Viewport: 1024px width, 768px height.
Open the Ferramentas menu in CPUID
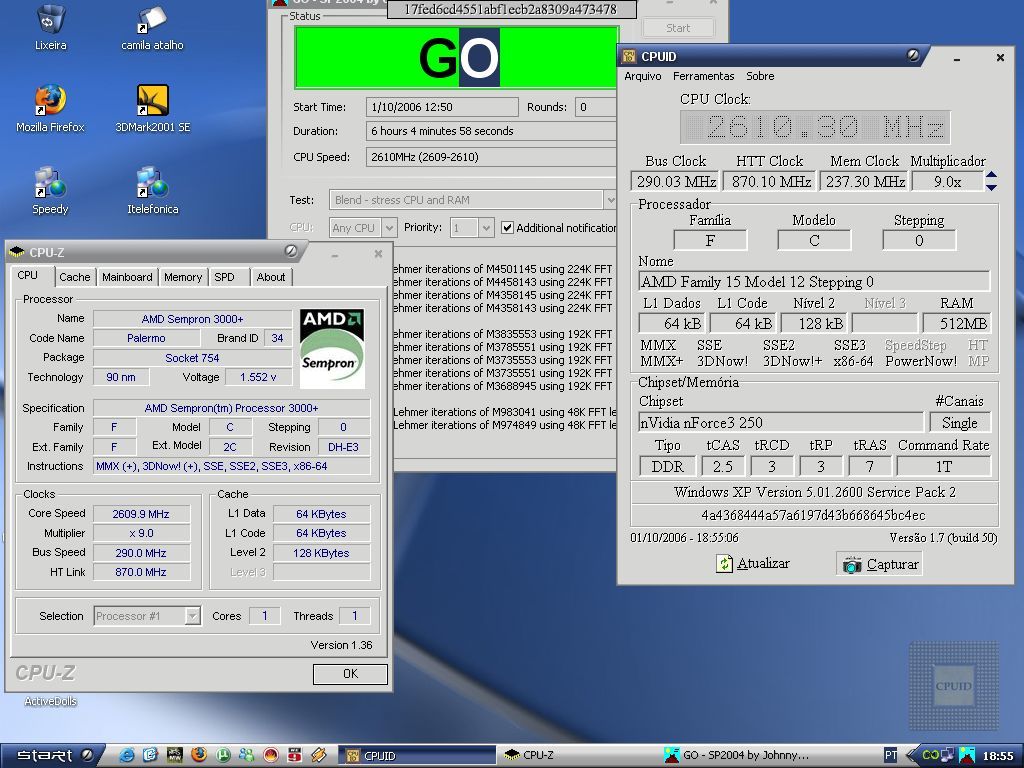(x=703, y=76)
